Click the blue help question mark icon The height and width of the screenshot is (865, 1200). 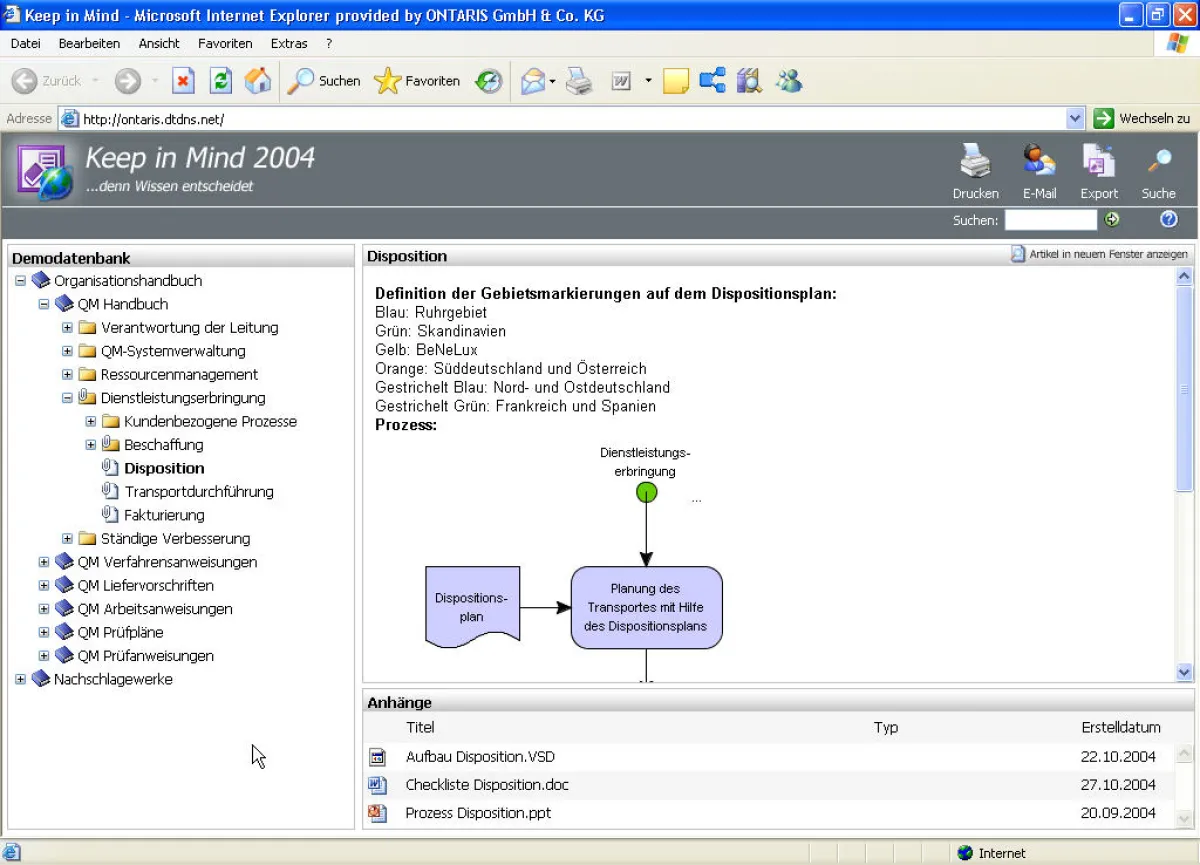1168,220
